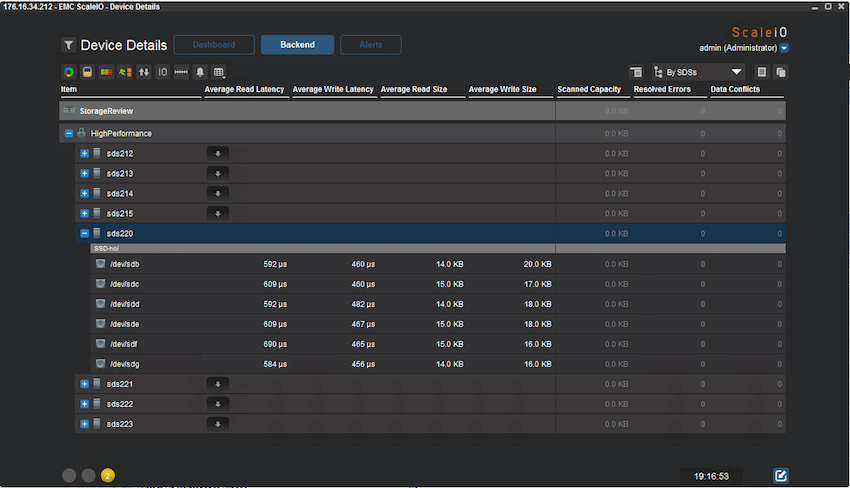This screenshot has height=488, width=850.
Task: Expand the sds214 node
Action: pos(85,194)
